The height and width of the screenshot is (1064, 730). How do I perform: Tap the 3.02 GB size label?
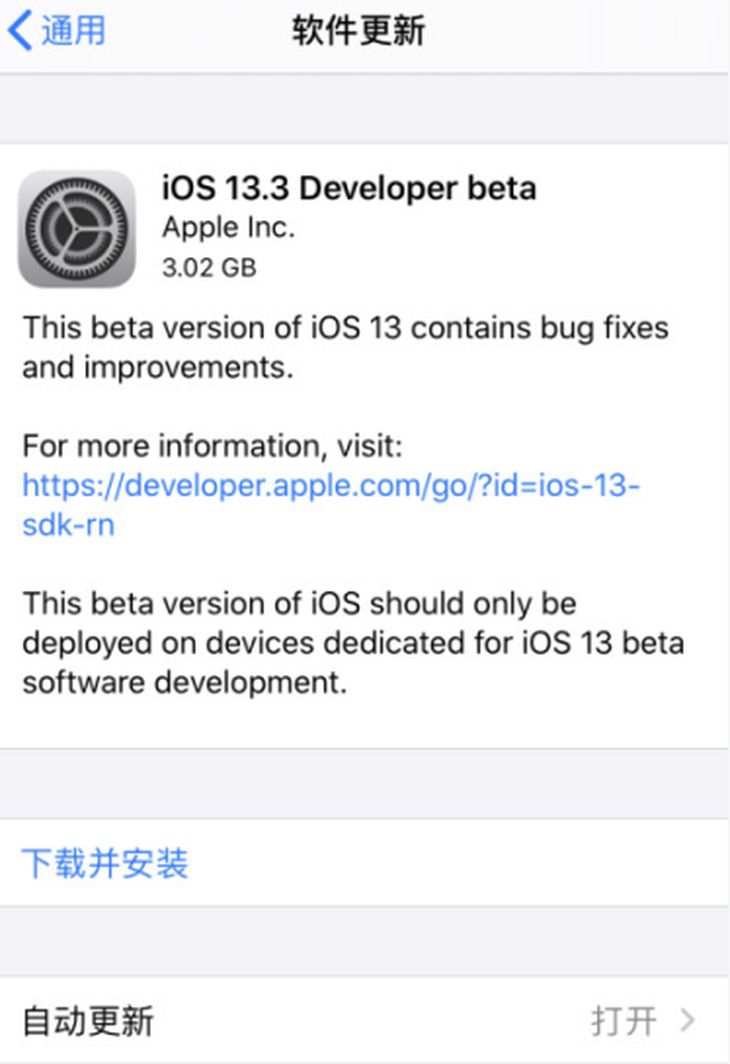click(x=209, y=267)
